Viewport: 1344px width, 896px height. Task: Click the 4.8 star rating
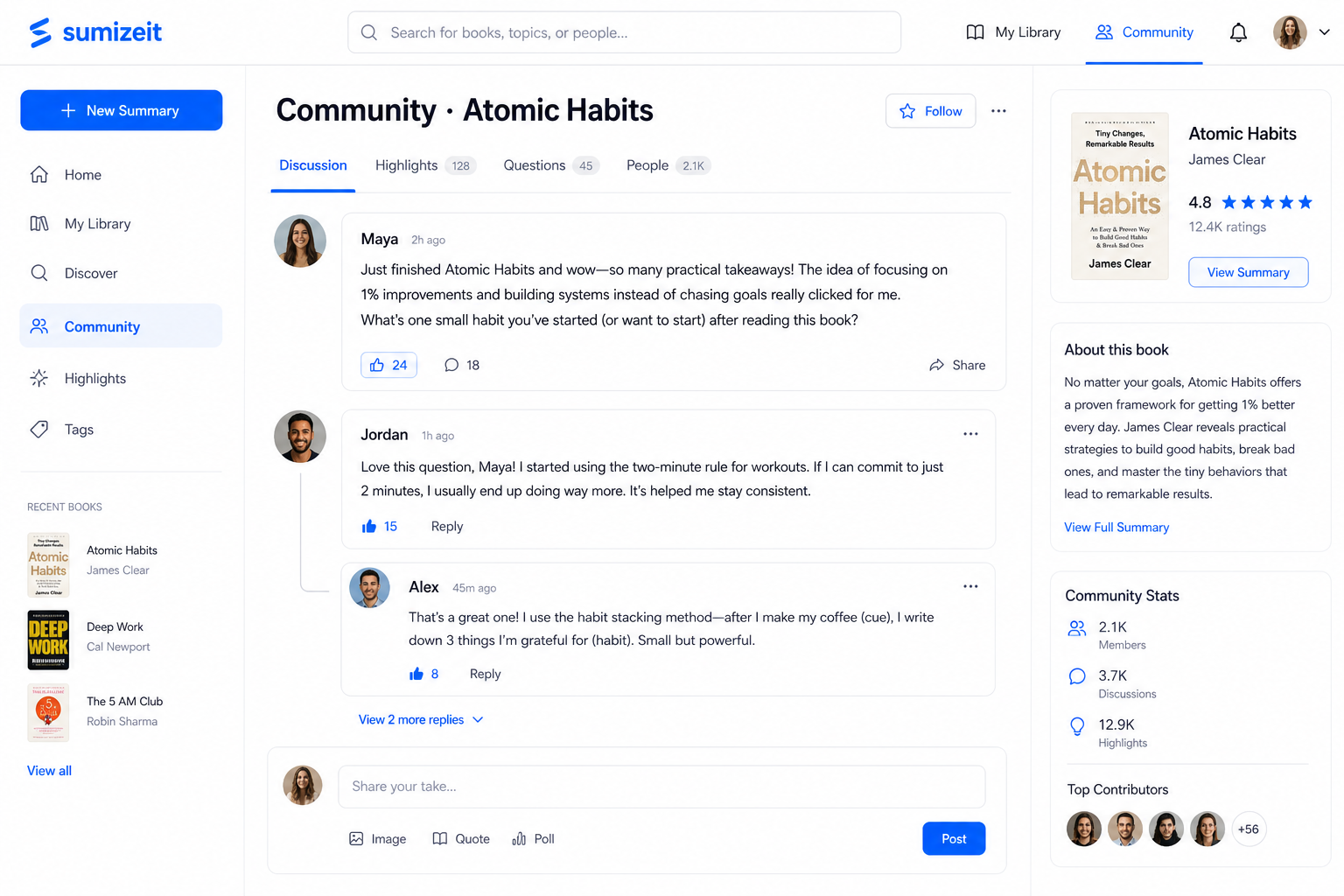(x=1250, y=202)
